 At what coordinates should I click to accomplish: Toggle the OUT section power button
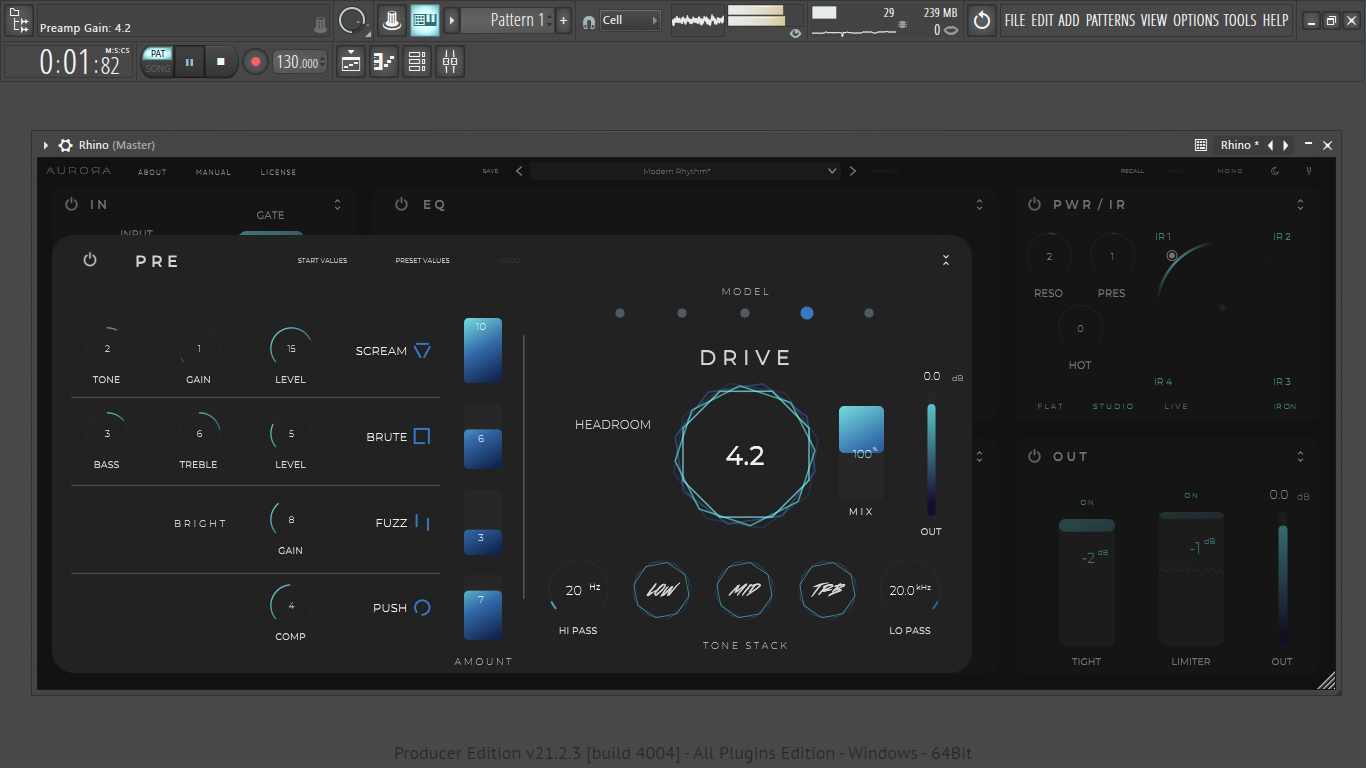click(1035, 456)
